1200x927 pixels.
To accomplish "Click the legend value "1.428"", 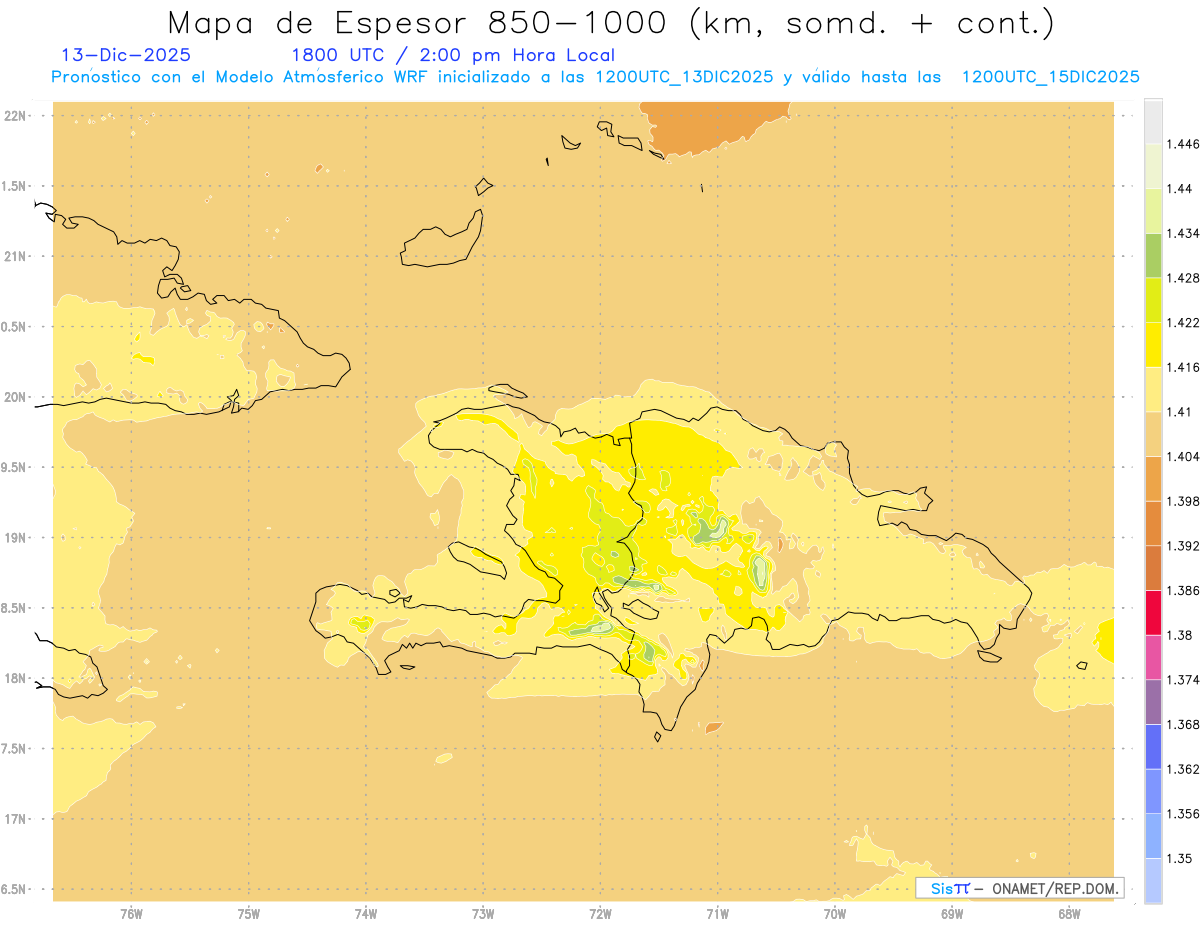I will click(1183, 278).
